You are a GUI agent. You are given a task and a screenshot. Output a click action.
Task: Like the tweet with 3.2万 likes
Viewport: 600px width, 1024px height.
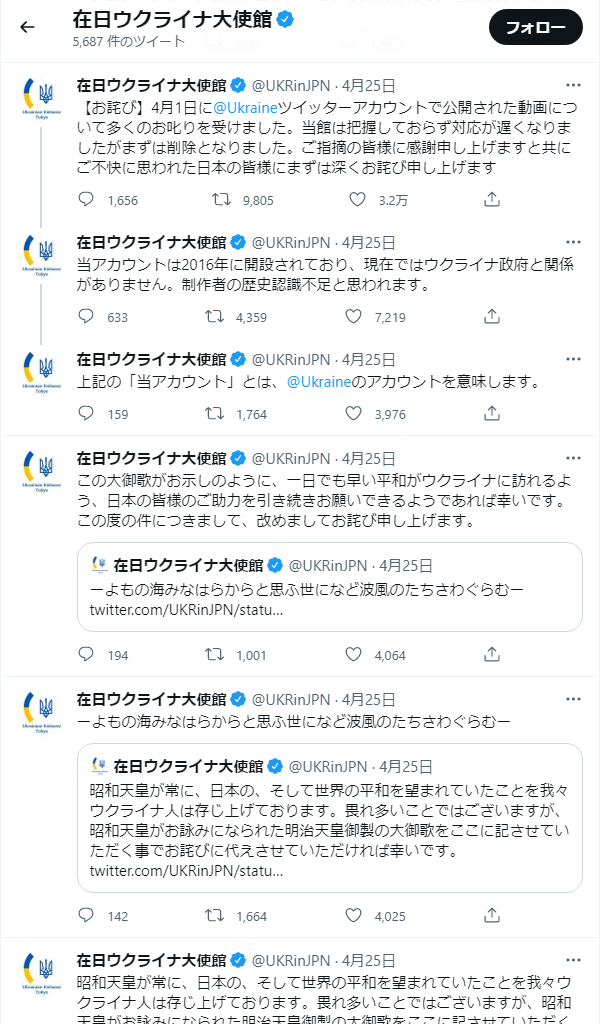357,199
